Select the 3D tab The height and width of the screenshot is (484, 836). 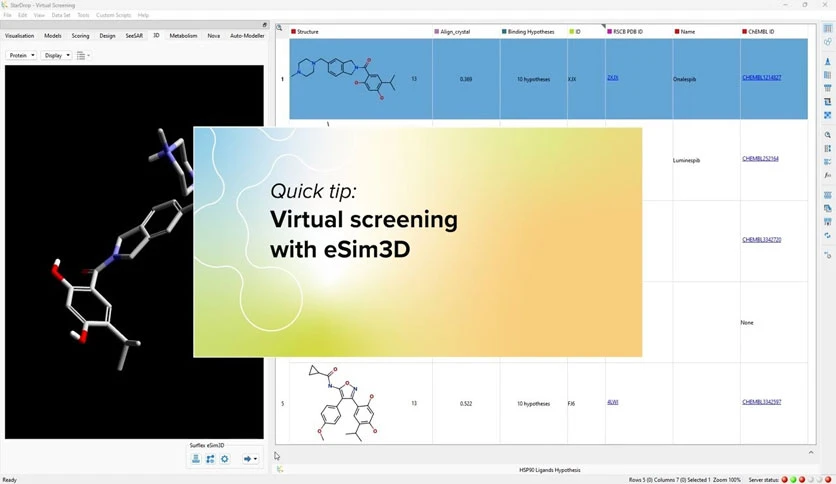tap(156, 35)
